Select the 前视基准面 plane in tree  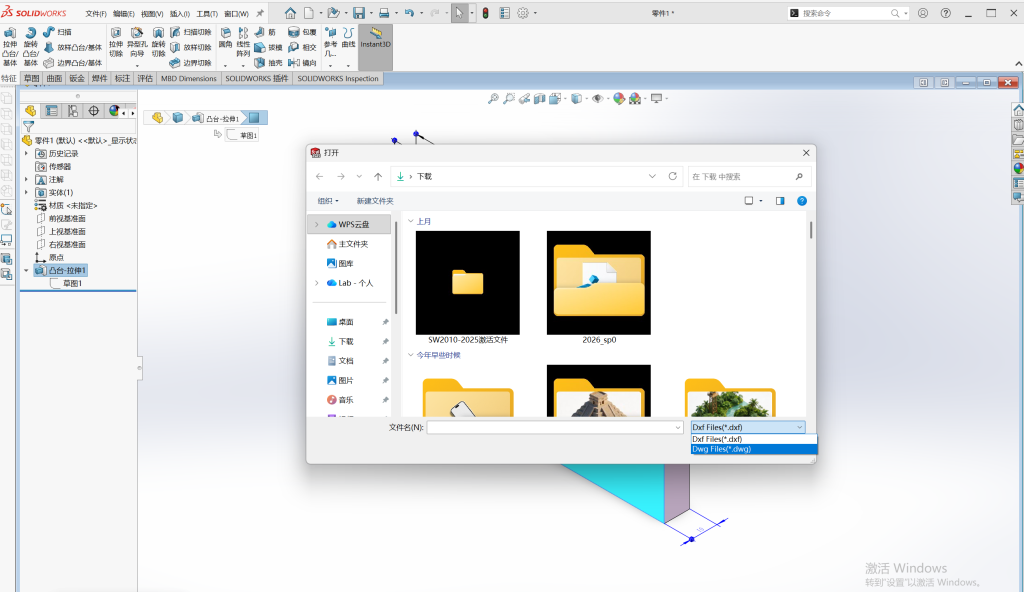(x=67, y=219)
